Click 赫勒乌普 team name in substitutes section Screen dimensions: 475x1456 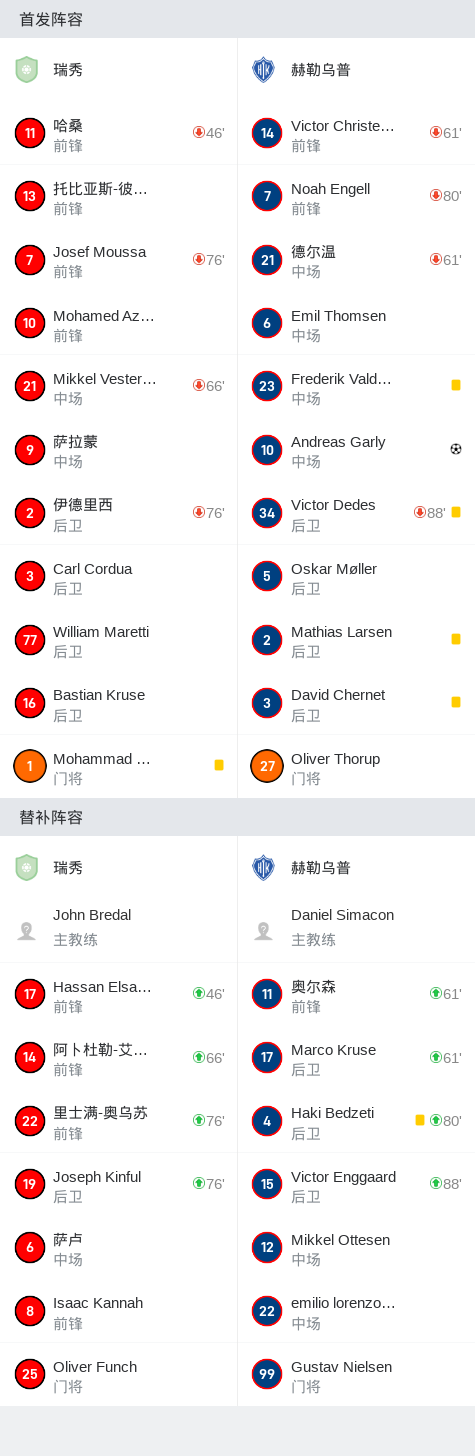[321, 868]
